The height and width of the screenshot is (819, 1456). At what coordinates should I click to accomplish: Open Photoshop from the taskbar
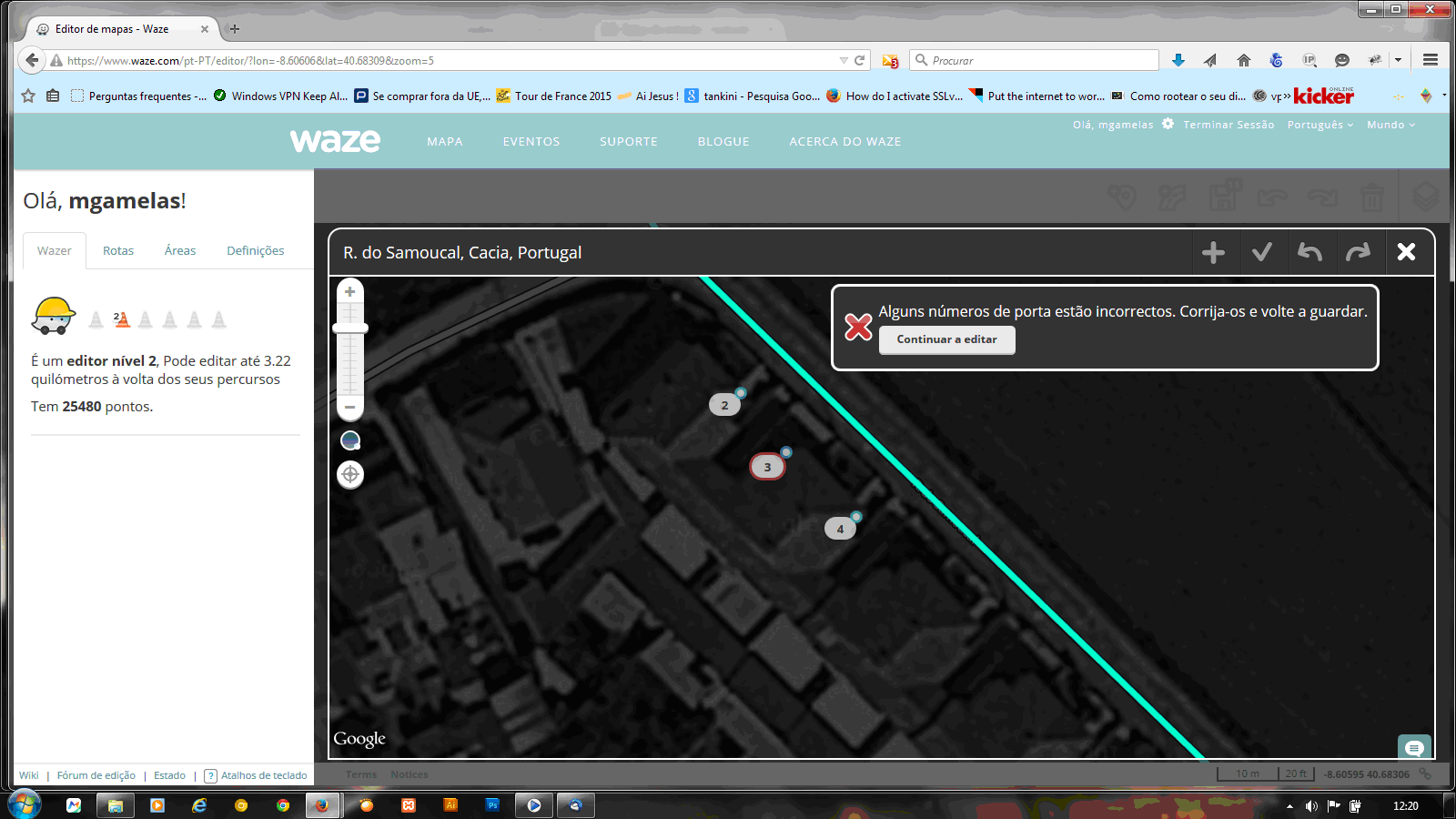point(492,805)
